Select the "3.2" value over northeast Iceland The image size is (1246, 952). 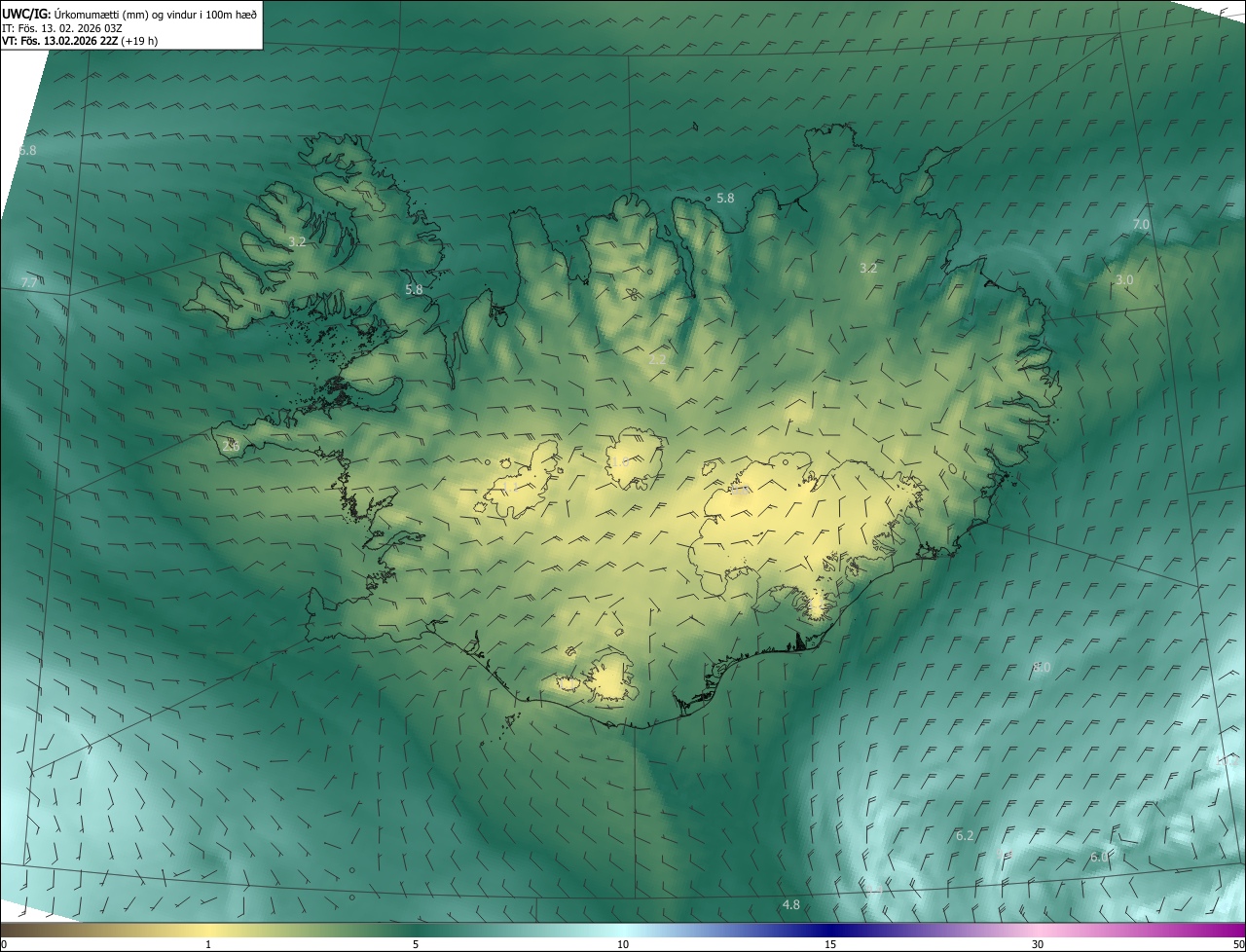coord(868,268)
